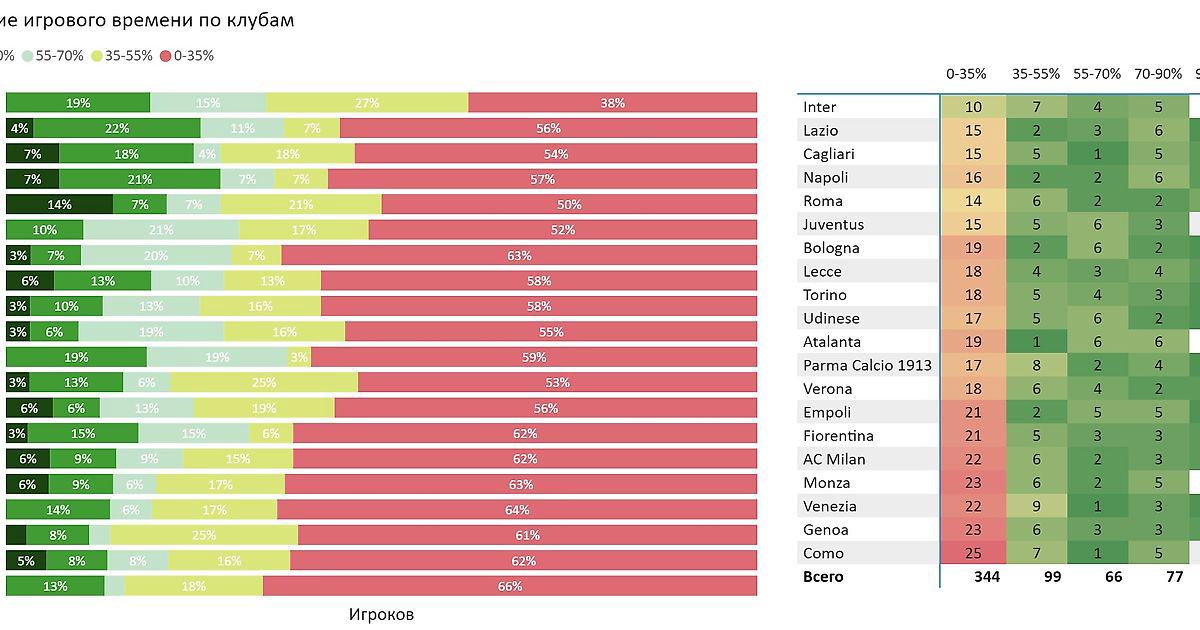Screen dimensions: 1200x630
Task: Click the 66% red segment in bottom bar
Action: pyautogui.click(x=509, y=586)
